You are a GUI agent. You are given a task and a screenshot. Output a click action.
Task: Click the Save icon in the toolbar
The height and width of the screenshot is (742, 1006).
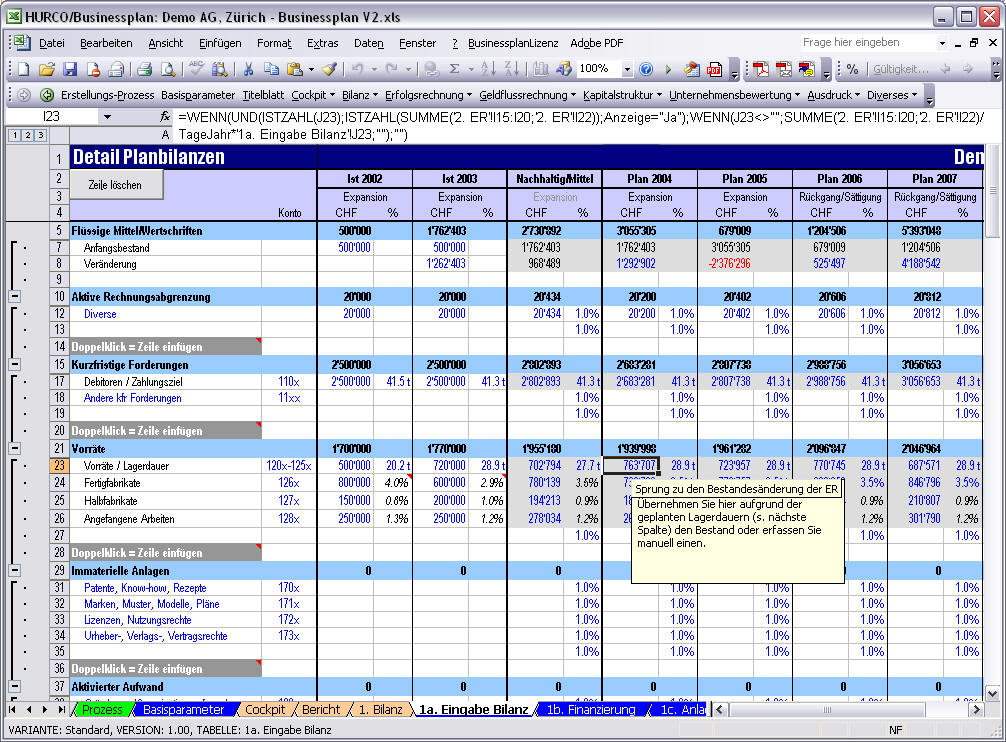(x=70, y=69)
